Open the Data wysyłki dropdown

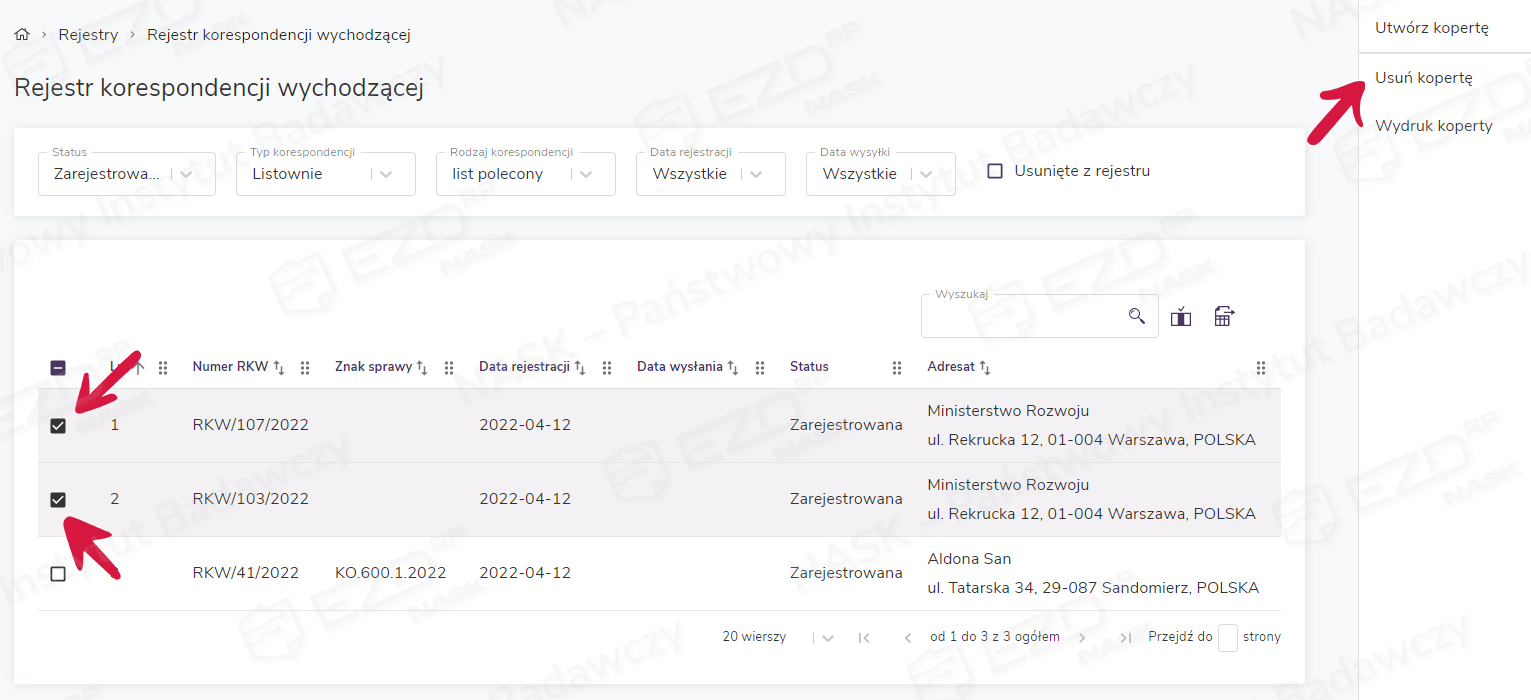coord(926,174)
